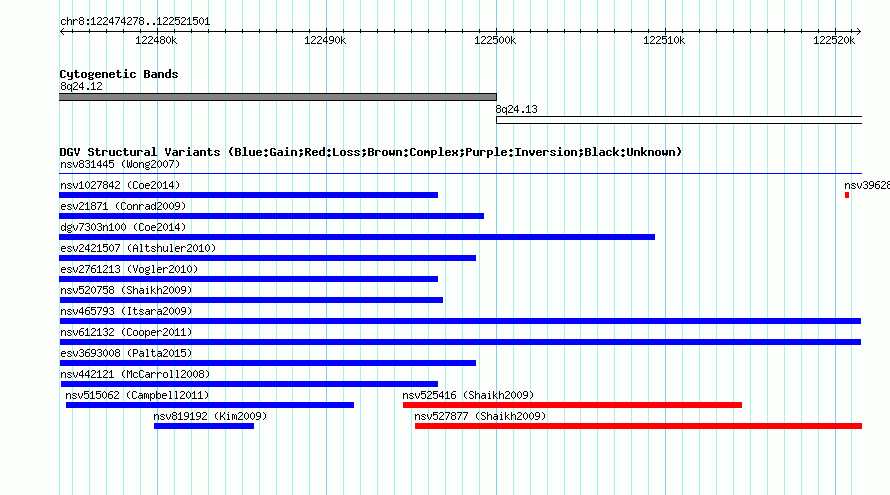This screenshot has width=890, height=495.
Task: Click the dgv7303n100 (Coe2014) label
Action: [x=123, y=228]
